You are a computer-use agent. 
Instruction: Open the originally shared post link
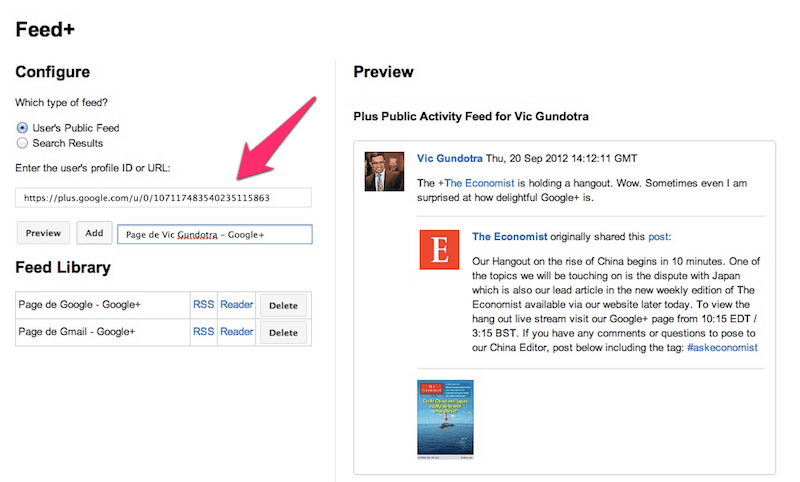click(x=658, y=237)
